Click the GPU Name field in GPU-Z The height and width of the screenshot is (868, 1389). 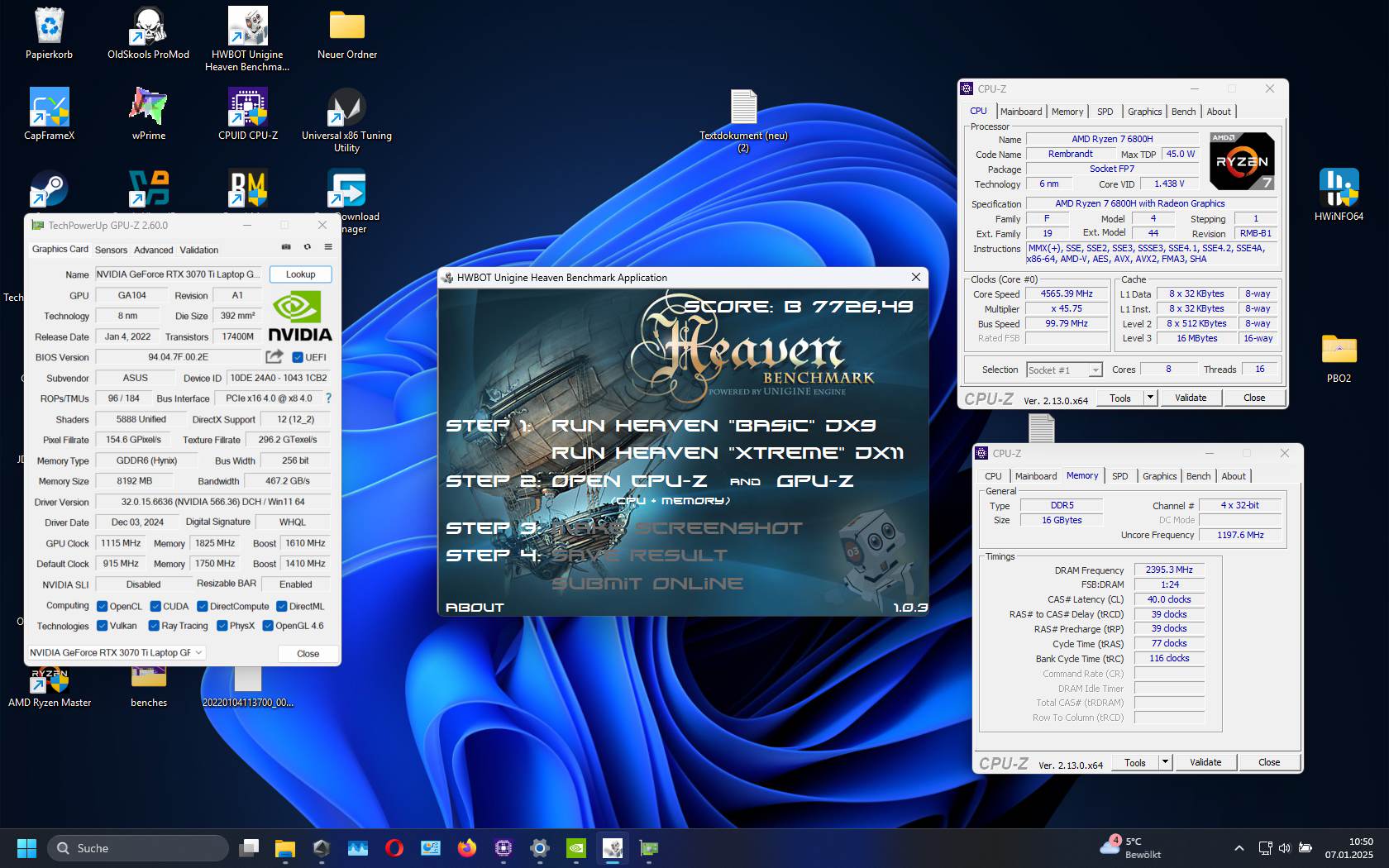(178, 274)
